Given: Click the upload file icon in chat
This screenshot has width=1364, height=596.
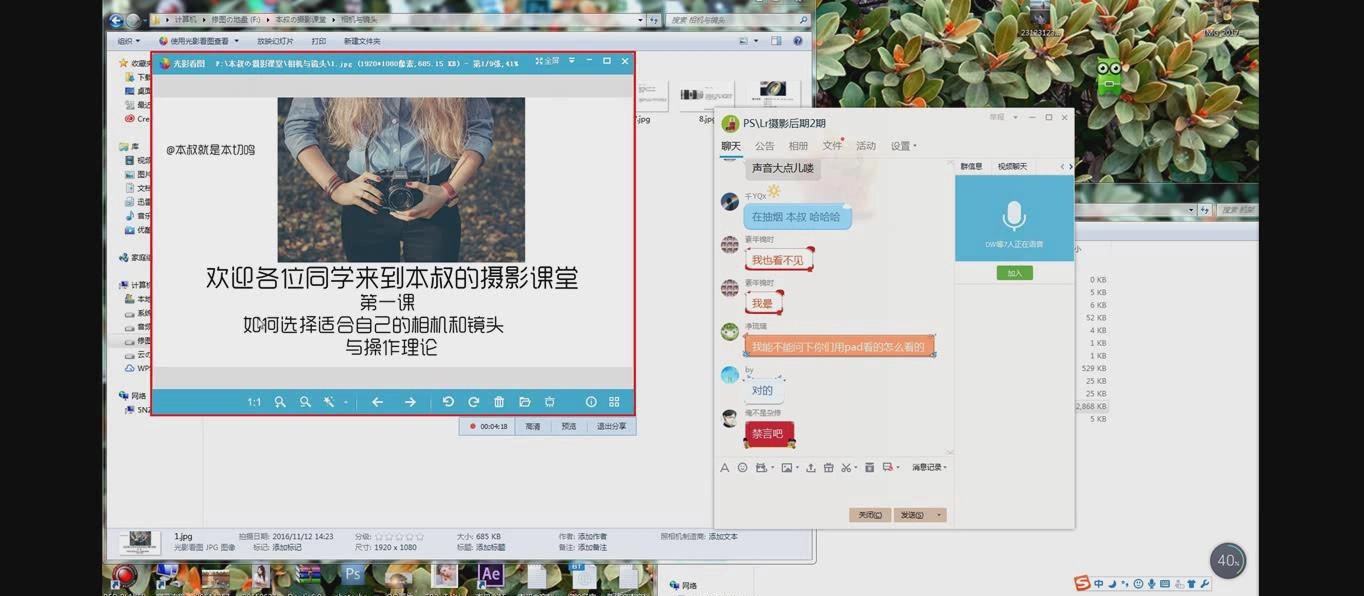Looking at the screenshot, I should [811, 467].
